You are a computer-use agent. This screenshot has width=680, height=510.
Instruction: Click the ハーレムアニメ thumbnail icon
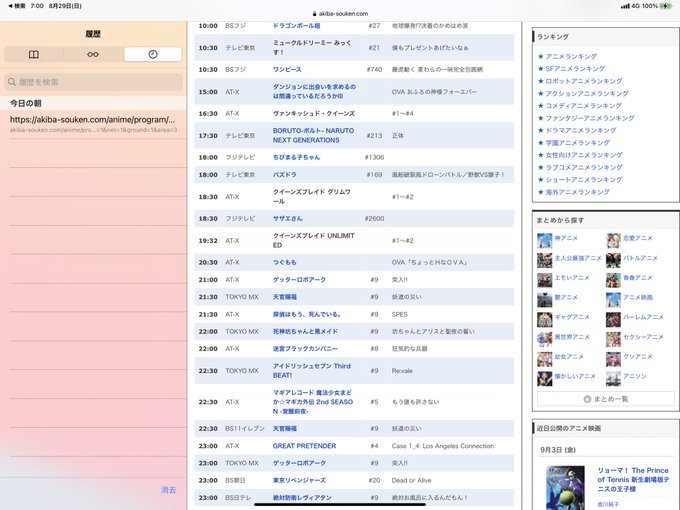[x=613, y=319]
